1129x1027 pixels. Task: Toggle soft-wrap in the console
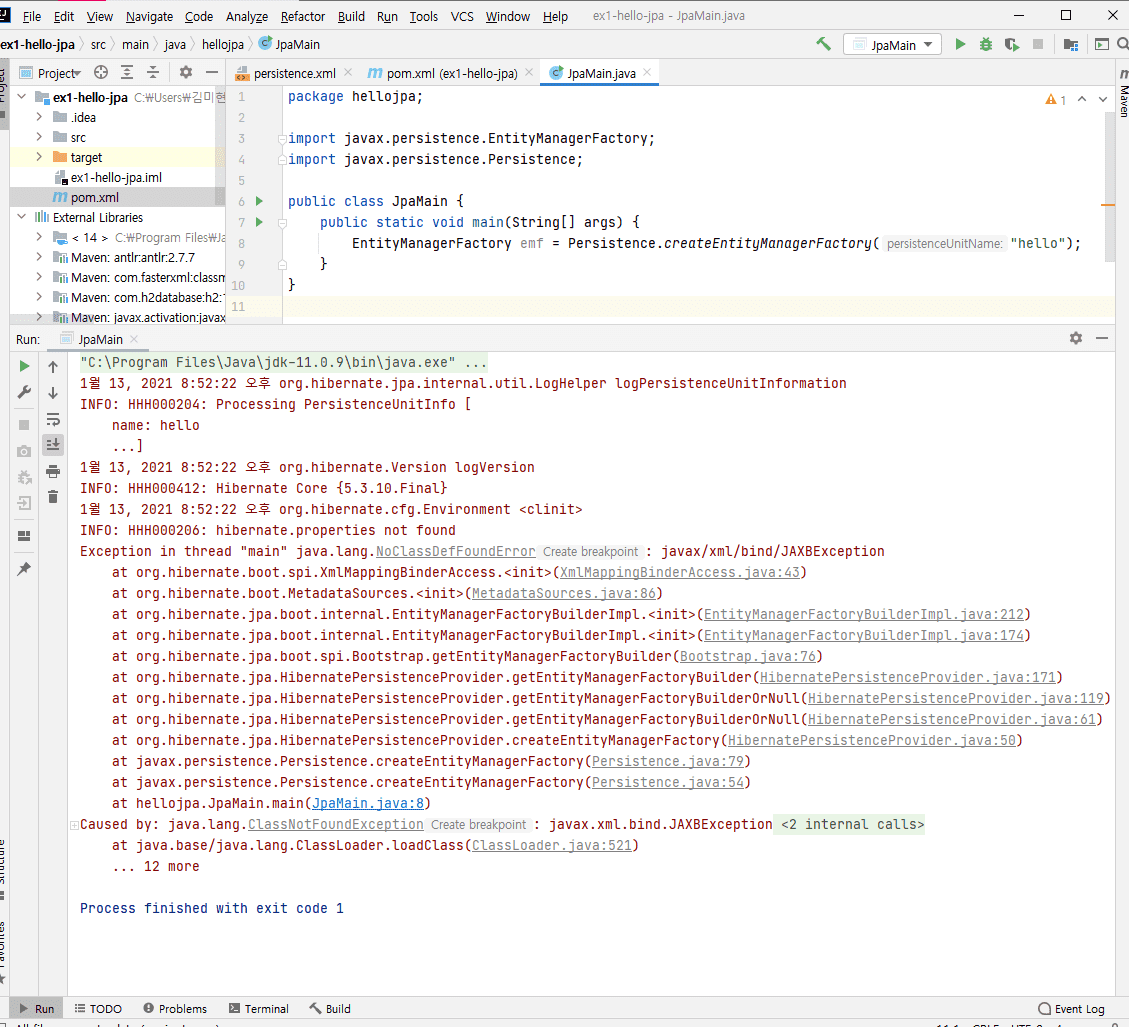tap(53, 419)
